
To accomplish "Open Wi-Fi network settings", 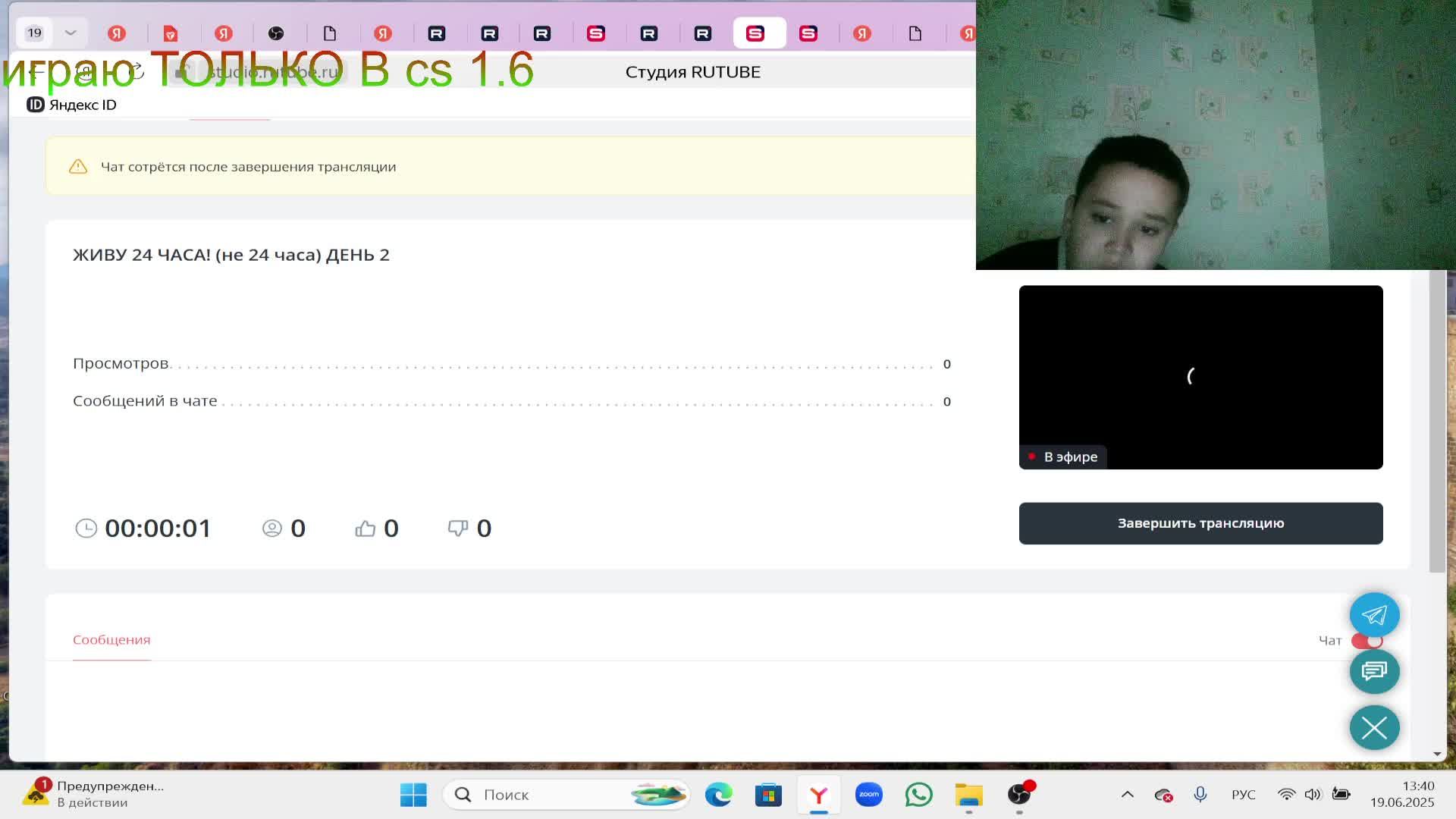I will tap(1287, 795).
